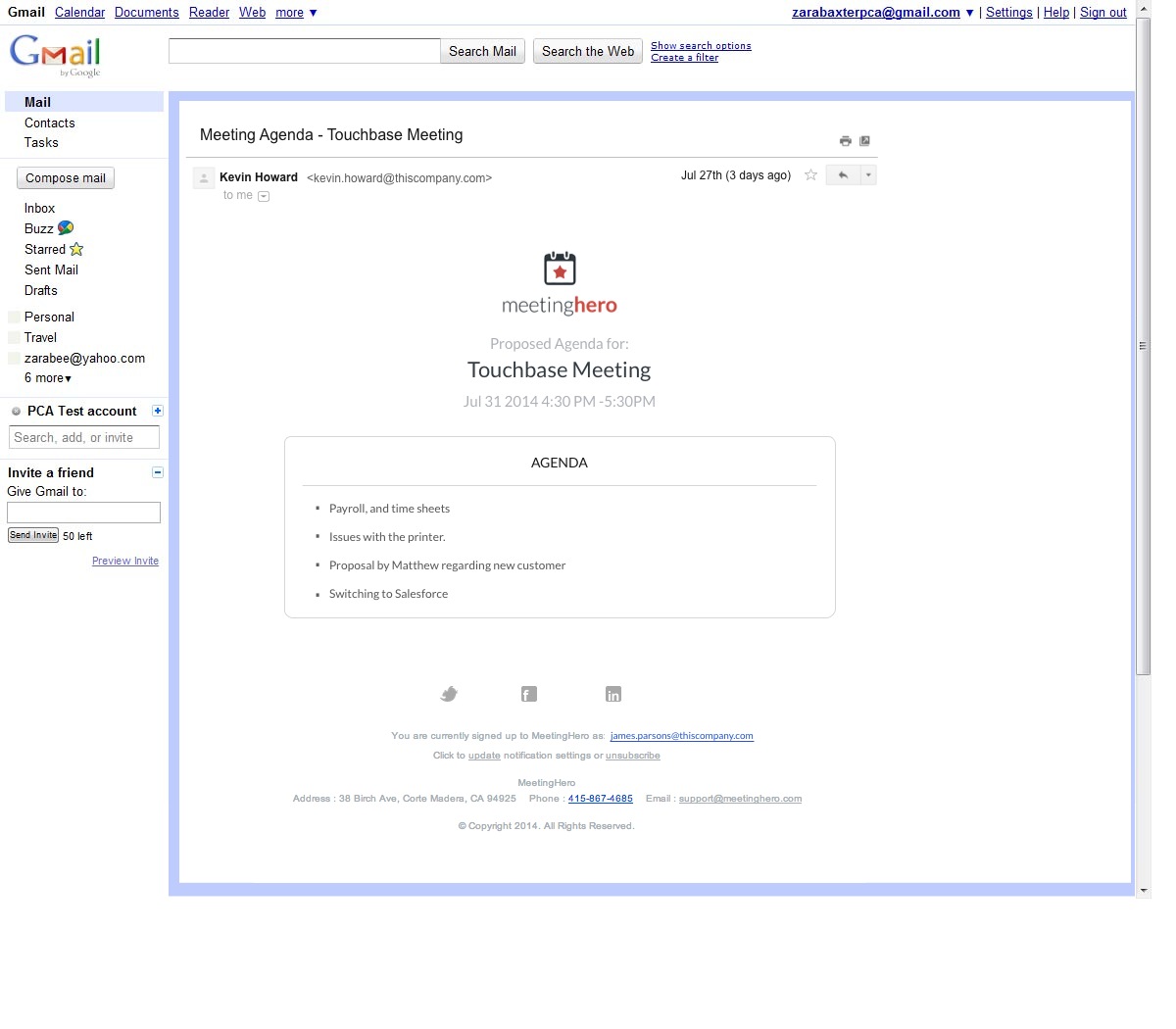Open the 'more' menu in top bar

click(x=296, y=13)
